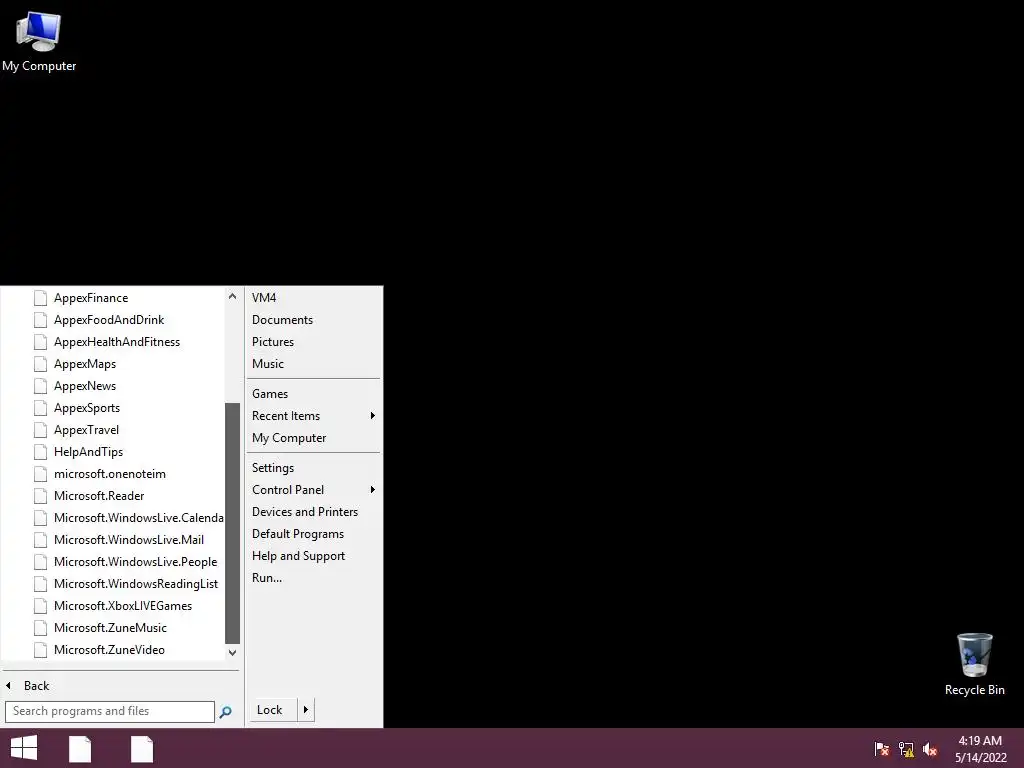Open the network status tray icon
This screenshot has width=1024, height=768.
pos(906,749)
